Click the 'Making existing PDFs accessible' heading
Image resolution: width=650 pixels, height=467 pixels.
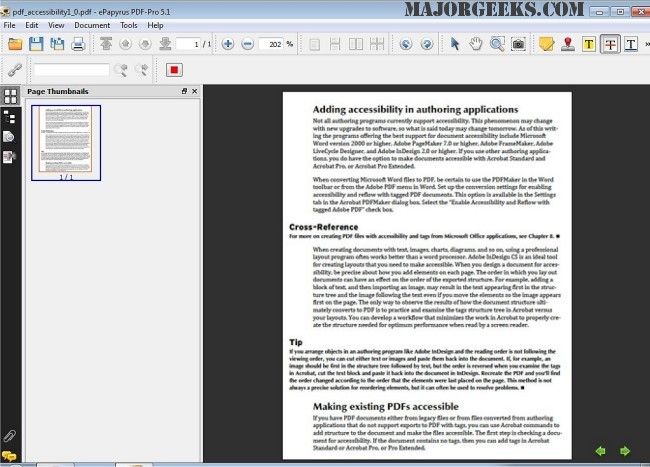[x=386, y=407]
